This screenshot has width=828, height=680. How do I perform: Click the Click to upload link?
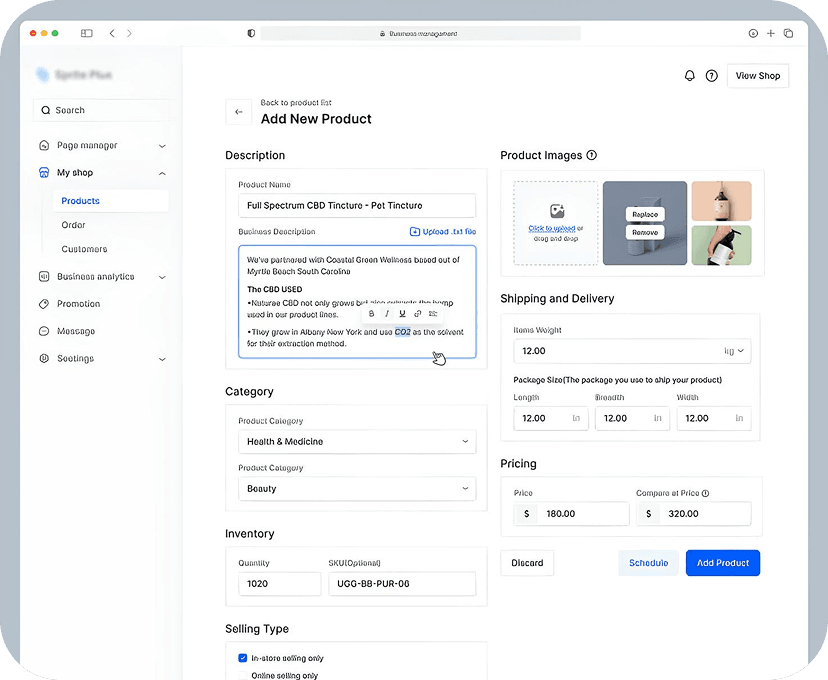coord(552,228)
